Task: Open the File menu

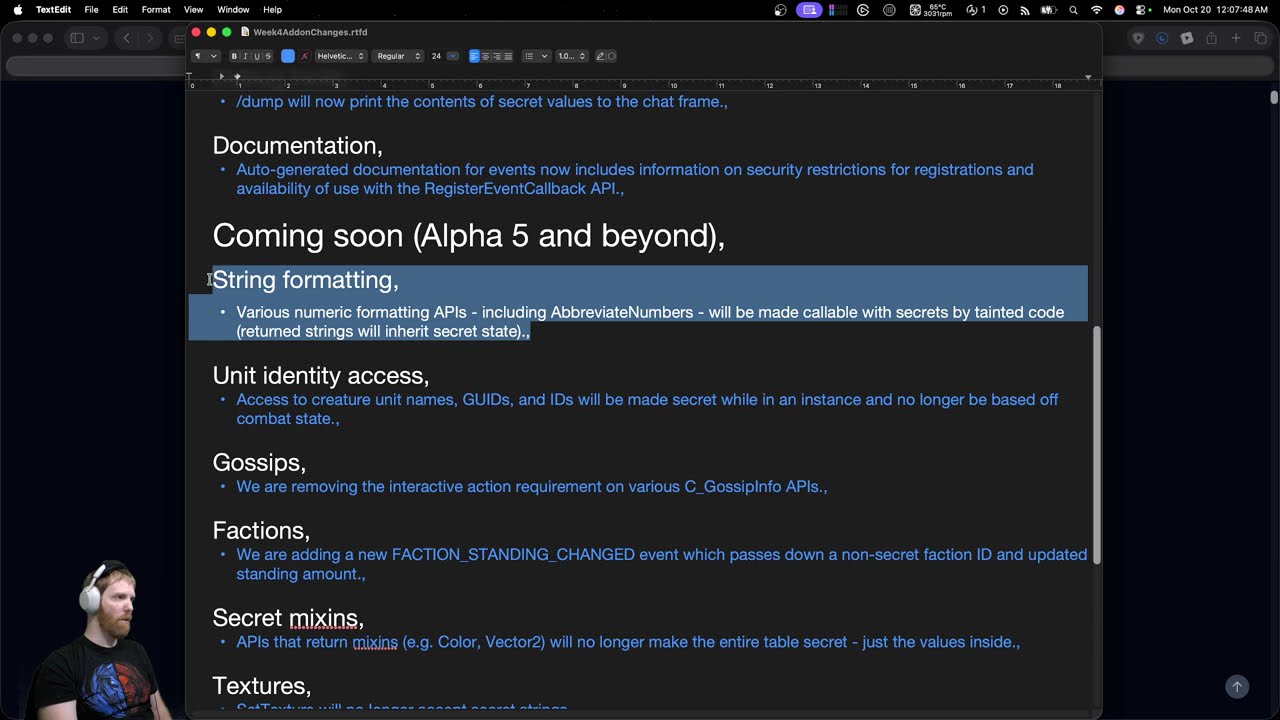Action: [x=91, y=9]
